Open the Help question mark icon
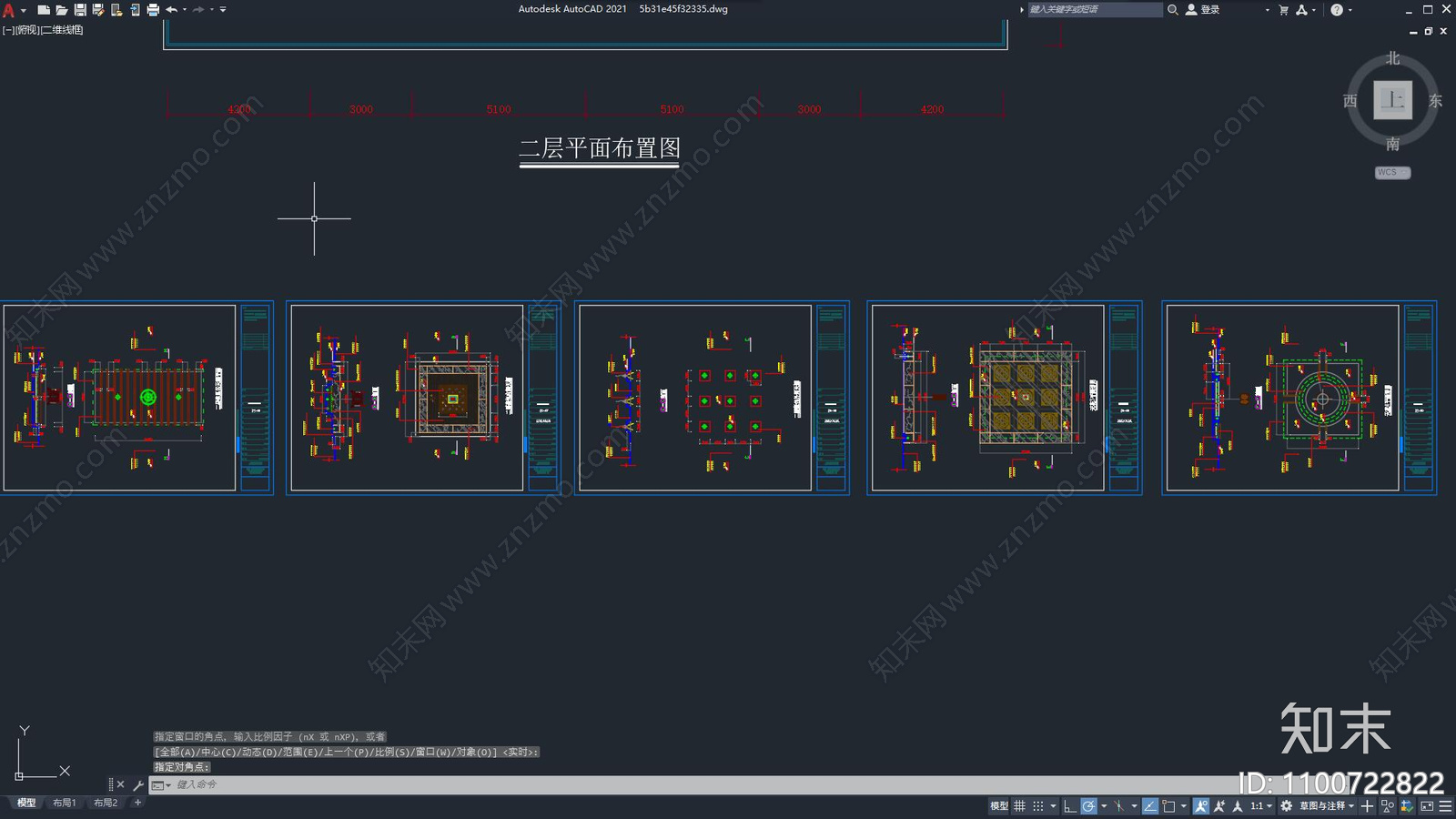Image resolution: width=1456 pixels, height=819 pixels. [x=1337, y=10]
